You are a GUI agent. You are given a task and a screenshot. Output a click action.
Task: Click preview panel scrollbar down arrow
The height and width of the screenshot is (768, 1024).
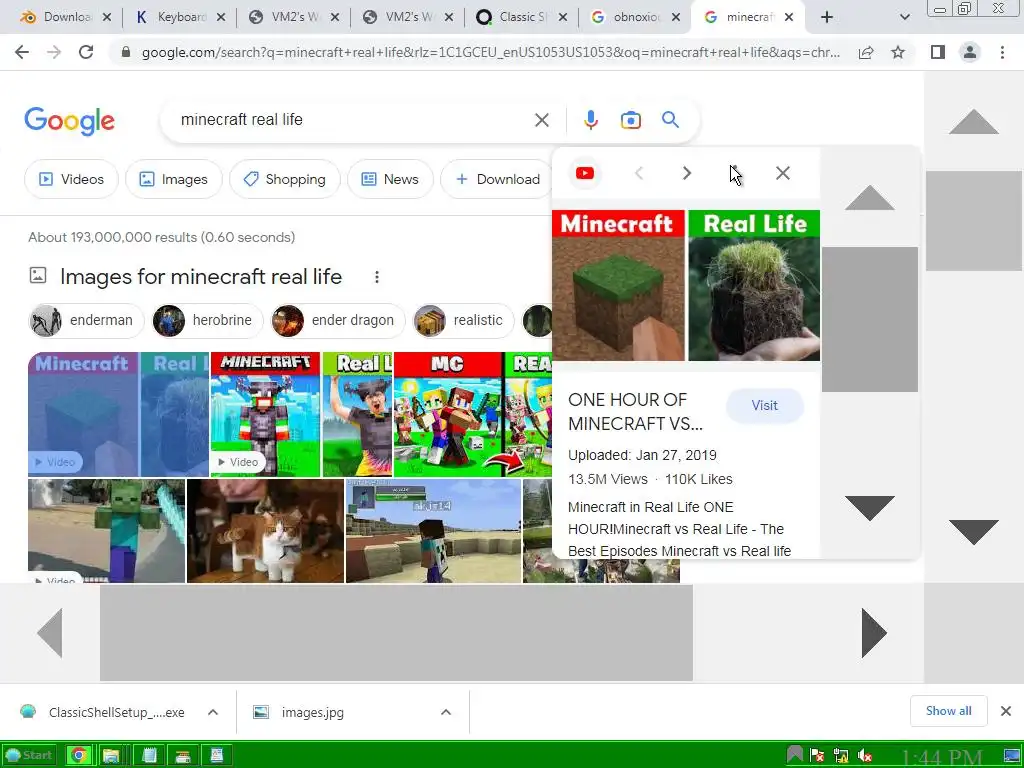(869, 508)
